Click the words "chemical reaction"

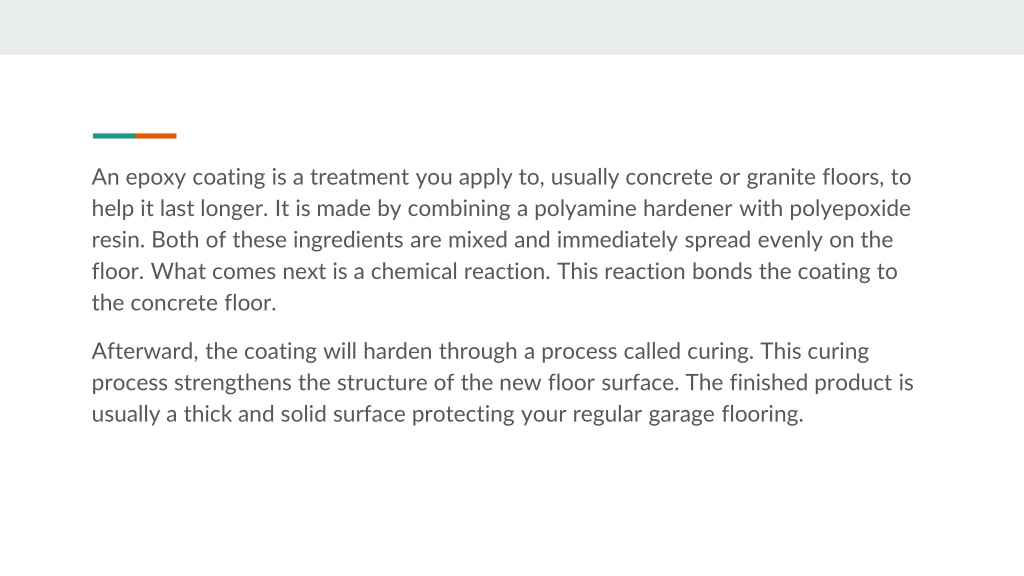[460, 272]
